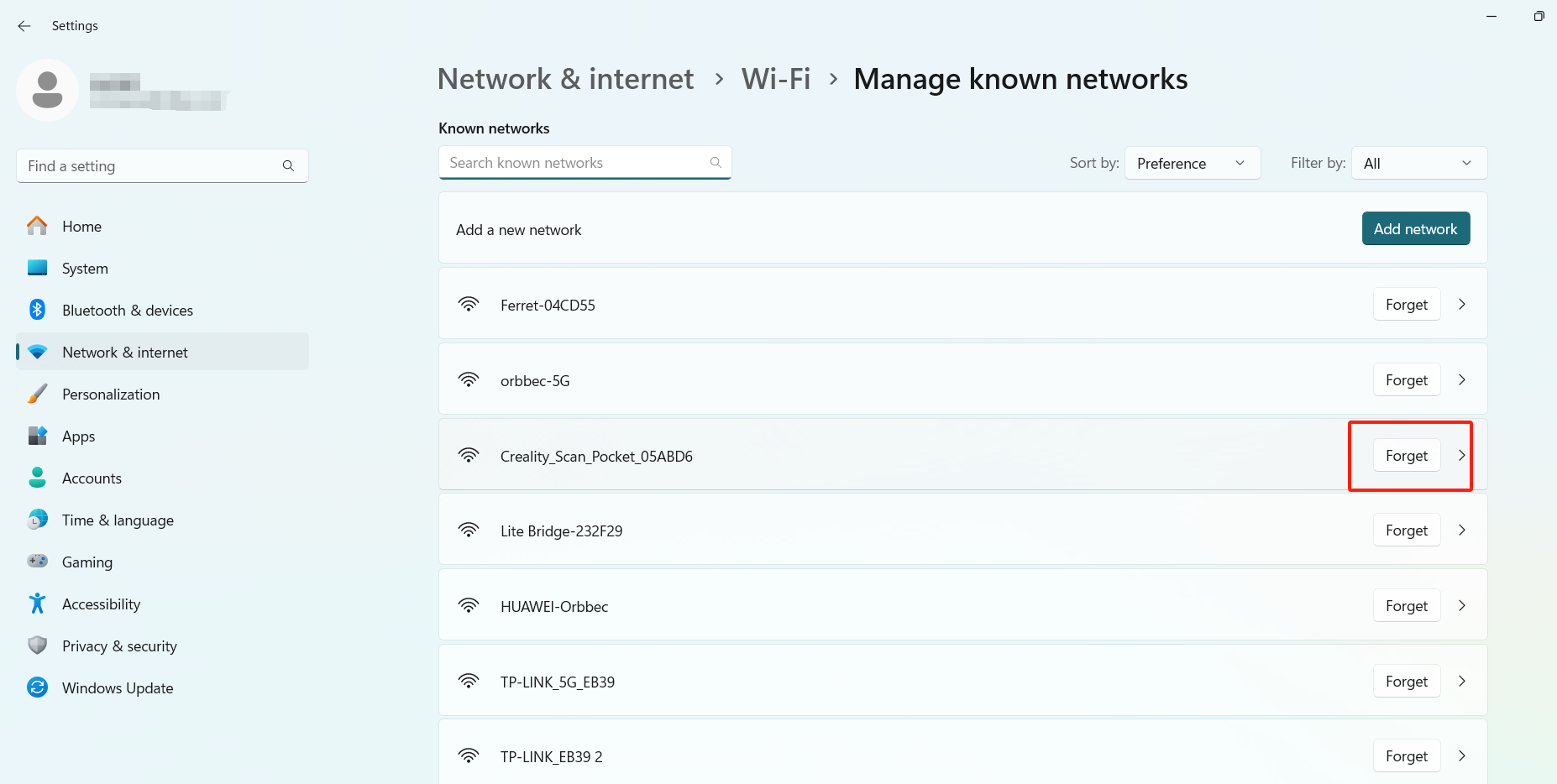This screenshot has width=1557, height=784.
Task: Click the Windows Update icon
Action: 37,687
